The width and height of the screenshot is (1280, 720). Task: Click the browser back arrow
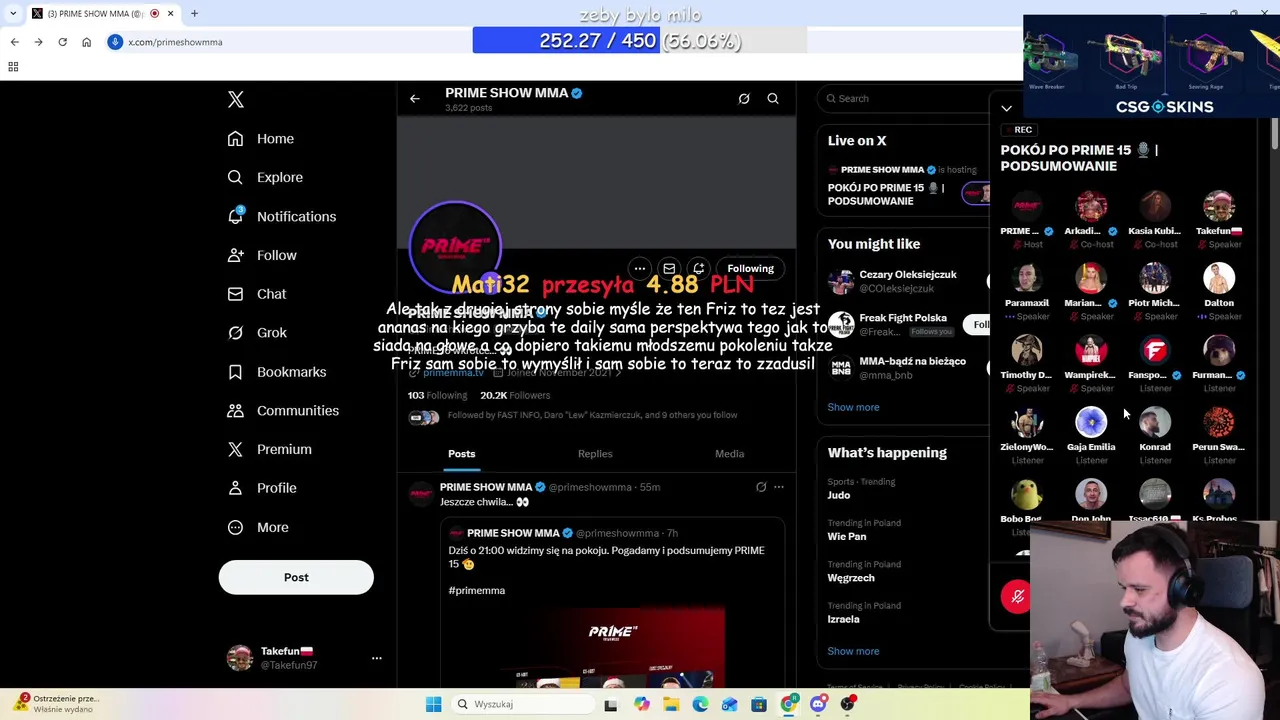[x=14, y=42]
